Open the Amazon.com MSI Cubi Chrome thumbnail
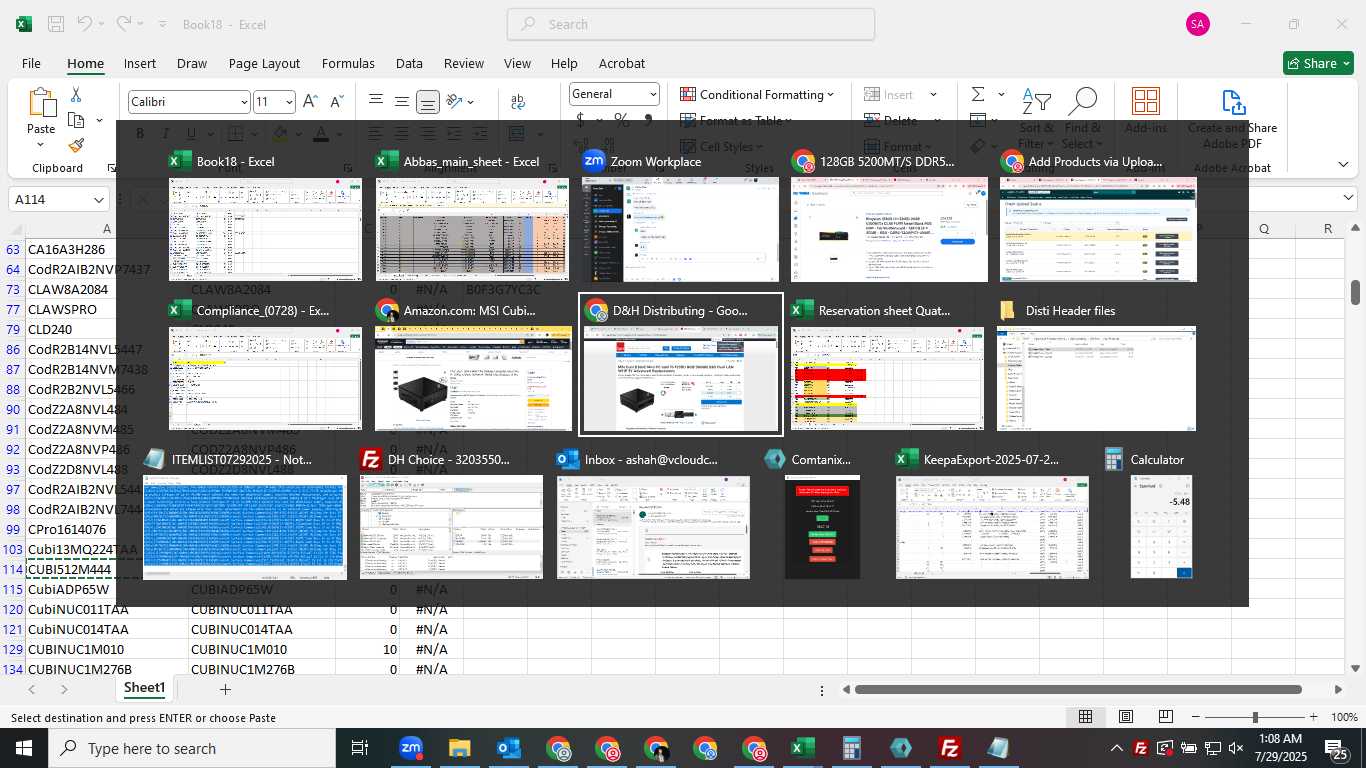 pos(472,378)
